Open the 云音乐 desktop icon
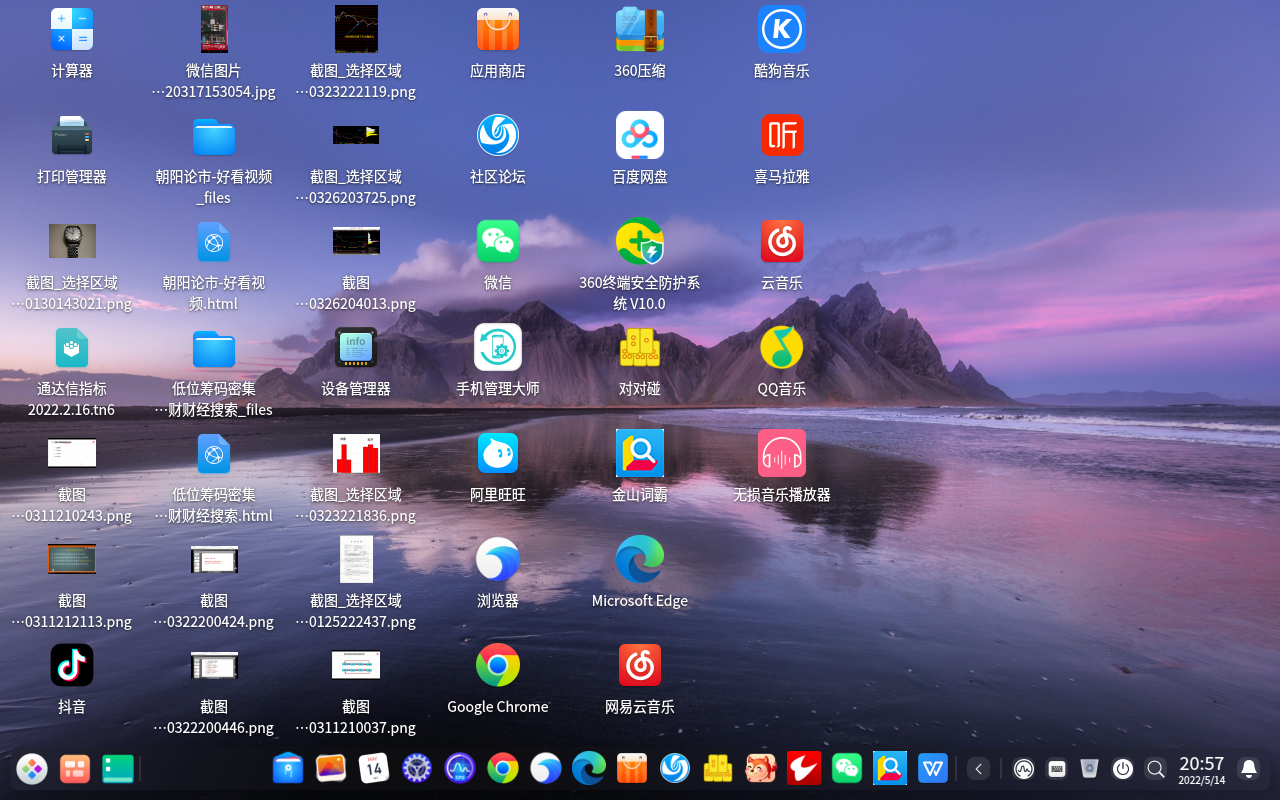This screenshot has width=1280, height=800. tap(782, 242)
